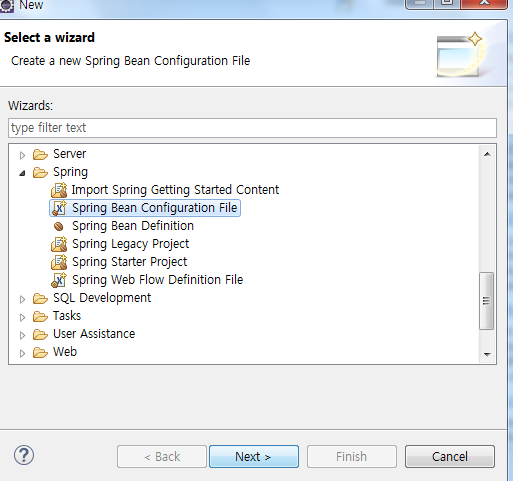This screenshot has height=481, width=513.
Task: Expand the Tasks tree node
Action: [22, 317]
